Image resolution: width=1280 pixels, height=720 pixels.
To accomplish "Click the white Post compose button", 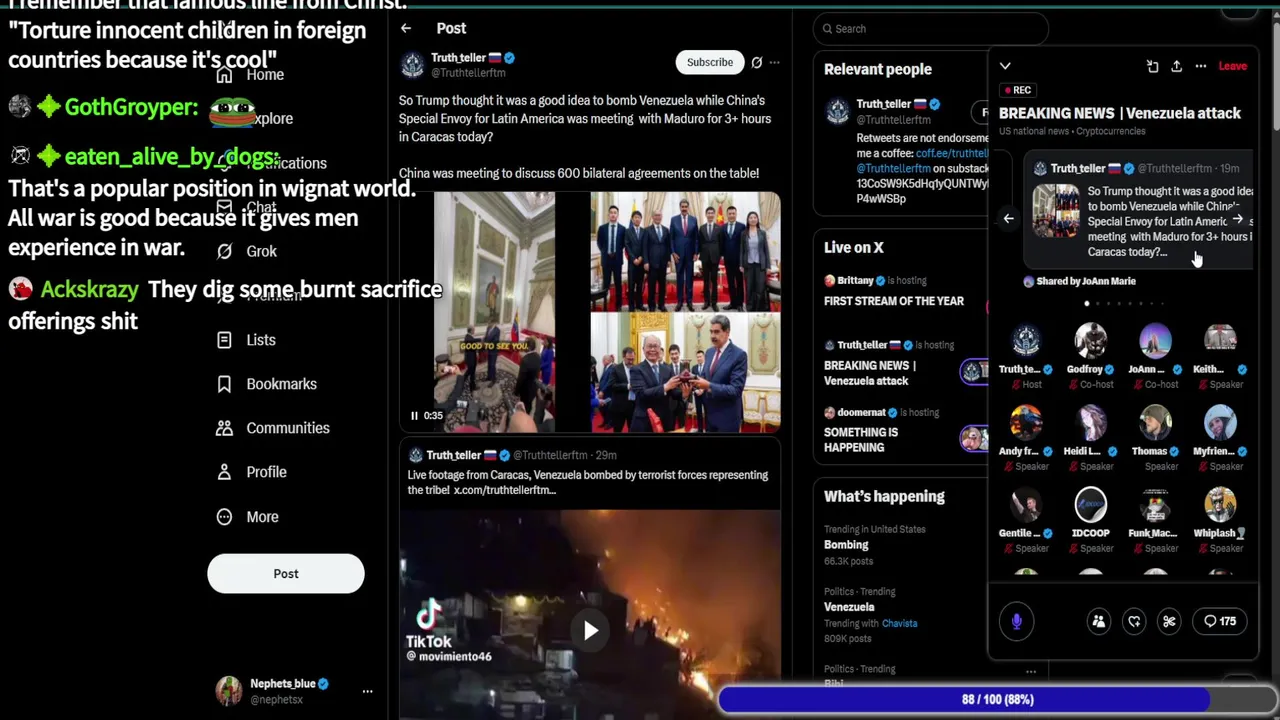I will 286,574.
